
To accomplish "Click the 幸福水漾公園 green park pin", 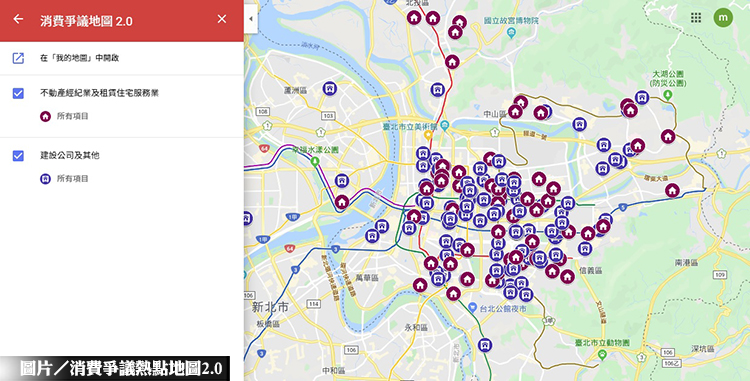I will 315,161.
